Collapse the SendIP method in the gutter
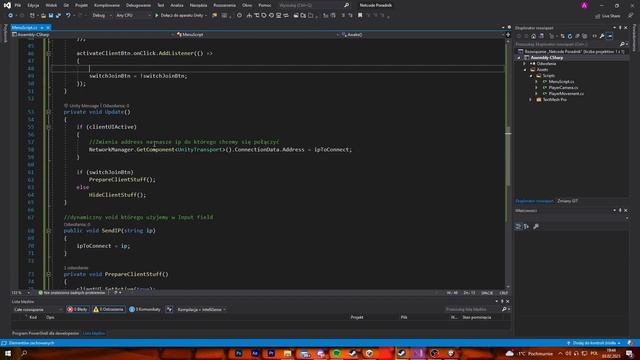This screenshot has height=360, width=640. [49, 231]
